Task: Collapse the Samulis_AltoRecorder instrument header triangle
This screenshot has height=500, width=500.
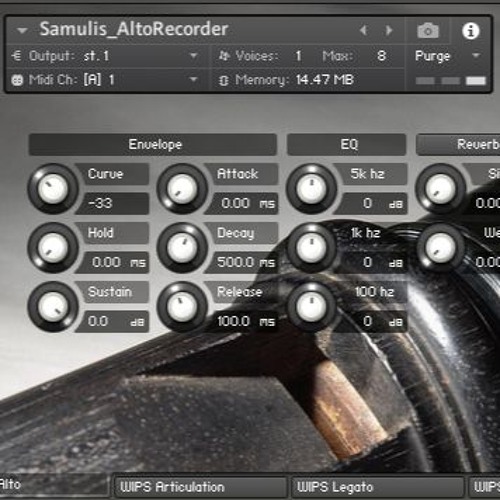Action: click(x=22, y=31)
